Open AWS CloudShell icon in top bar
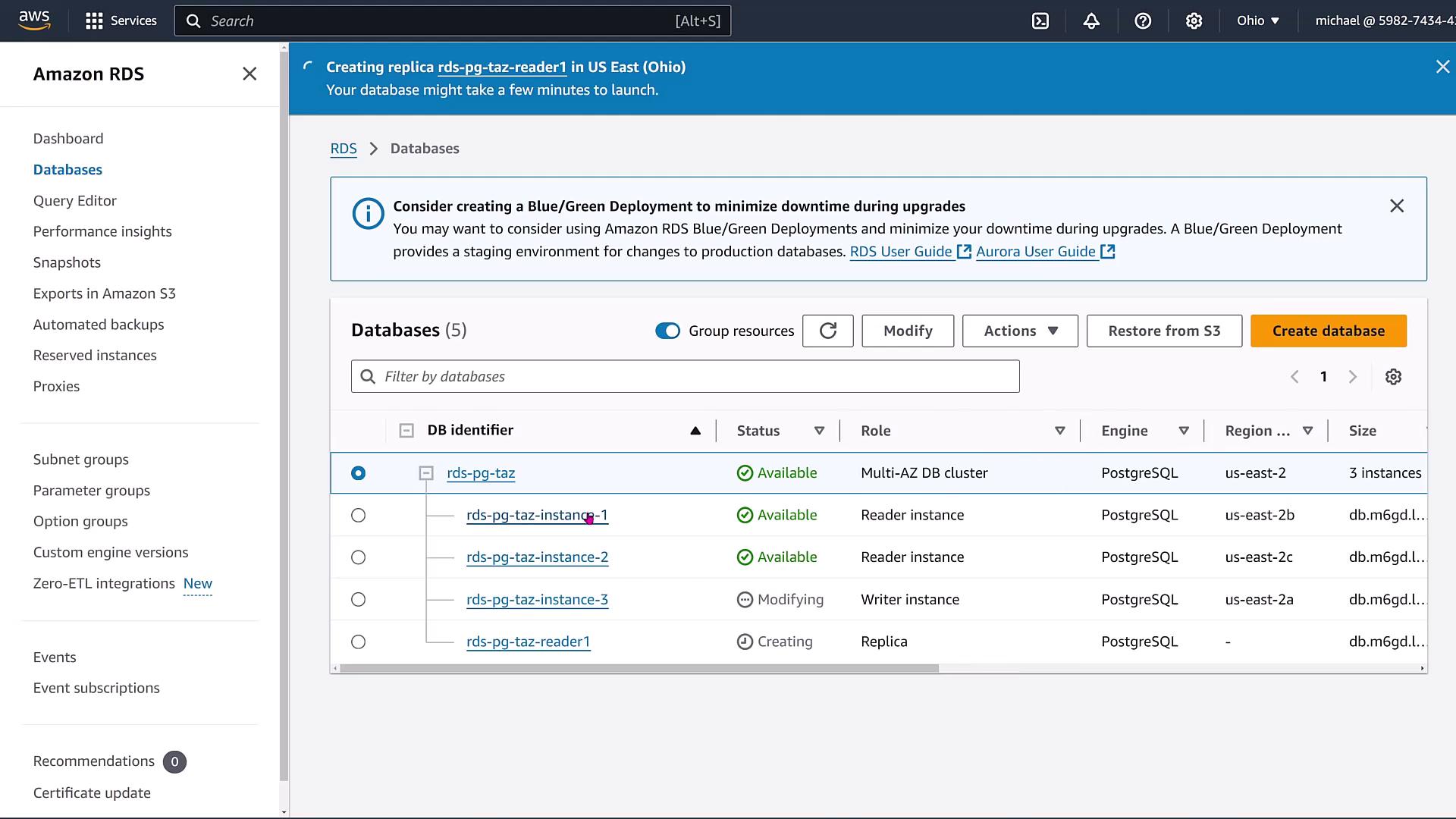This screenshot has height=819, width=1456. point(1040,21)
